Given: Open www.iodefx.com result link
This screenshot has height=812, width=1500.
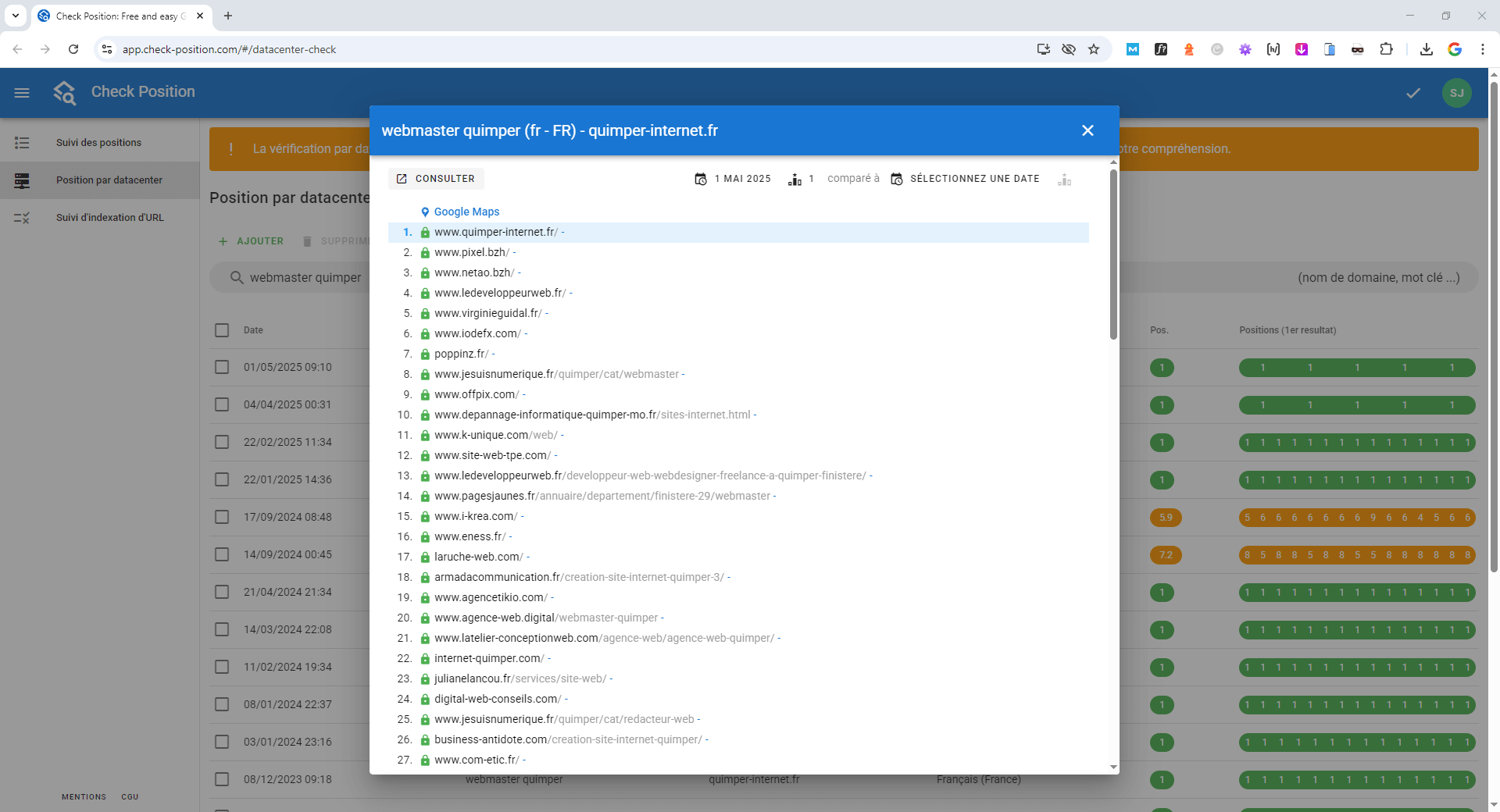Looking at the screenshot, I should coord(477,333).
